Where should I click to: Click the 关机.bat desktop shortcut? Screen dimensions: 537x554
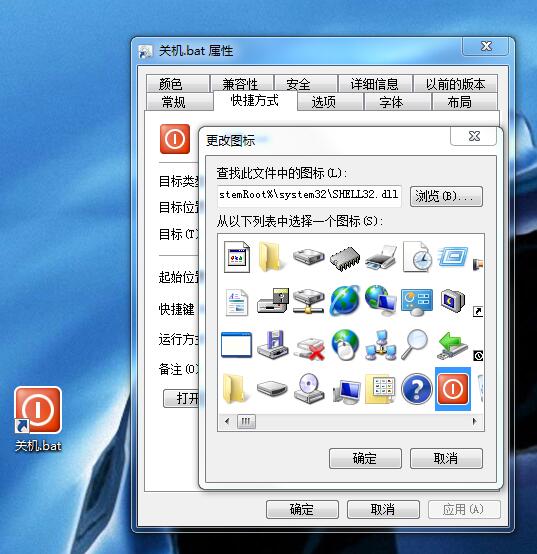(x=38, y=419)
